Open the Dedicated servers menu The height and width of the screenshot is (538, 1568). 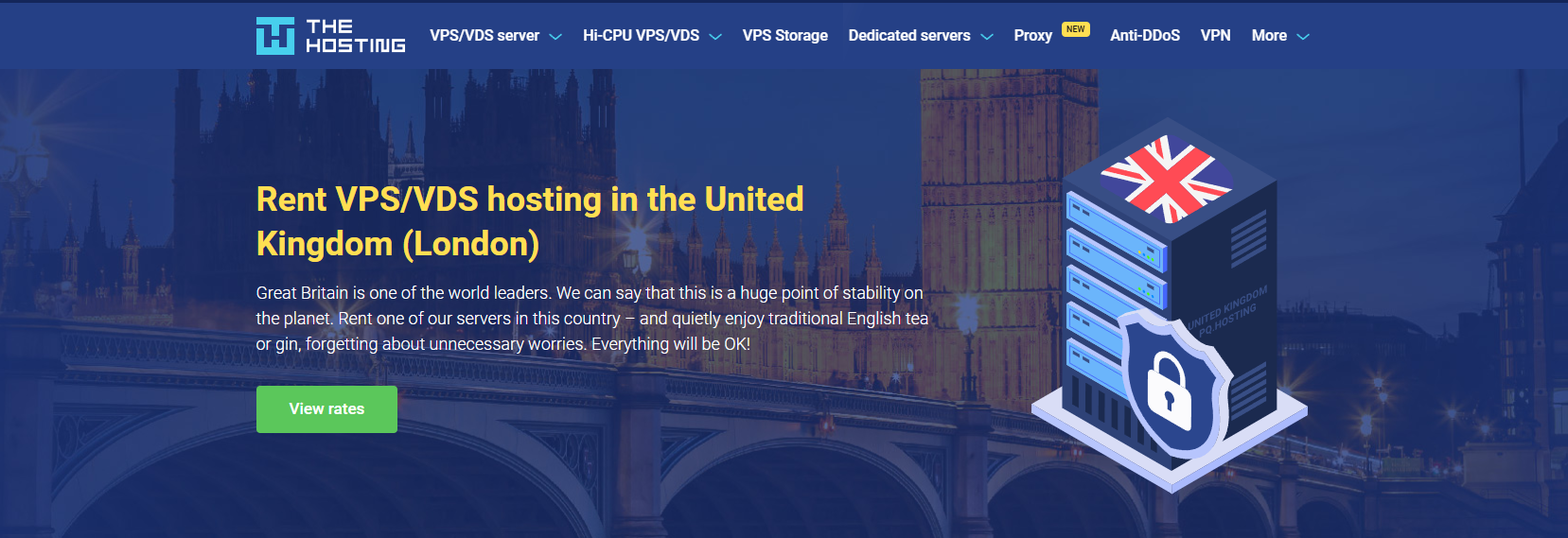909,36
